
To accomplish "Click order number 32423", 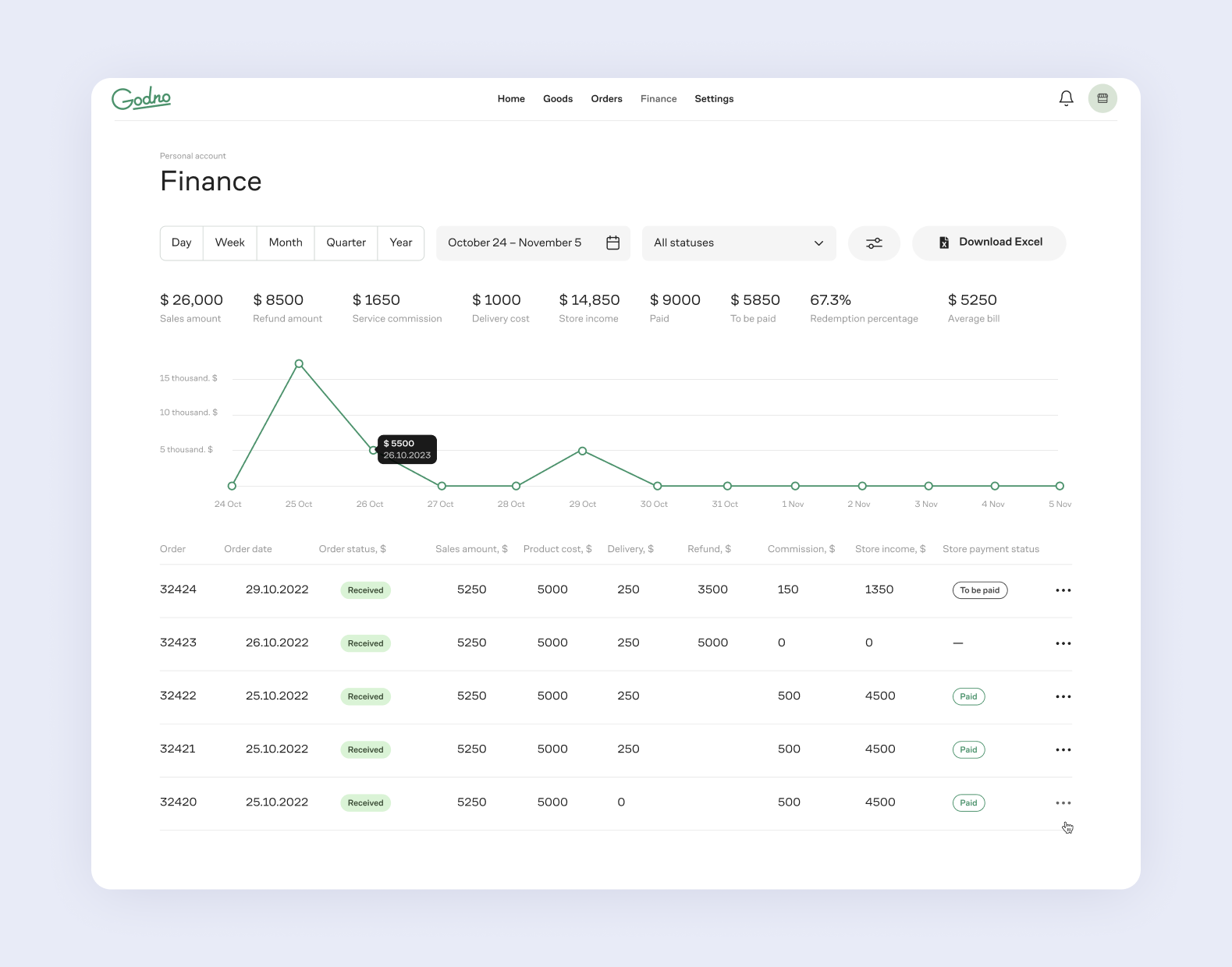I will pyautogui.click(x=178, y=643).
